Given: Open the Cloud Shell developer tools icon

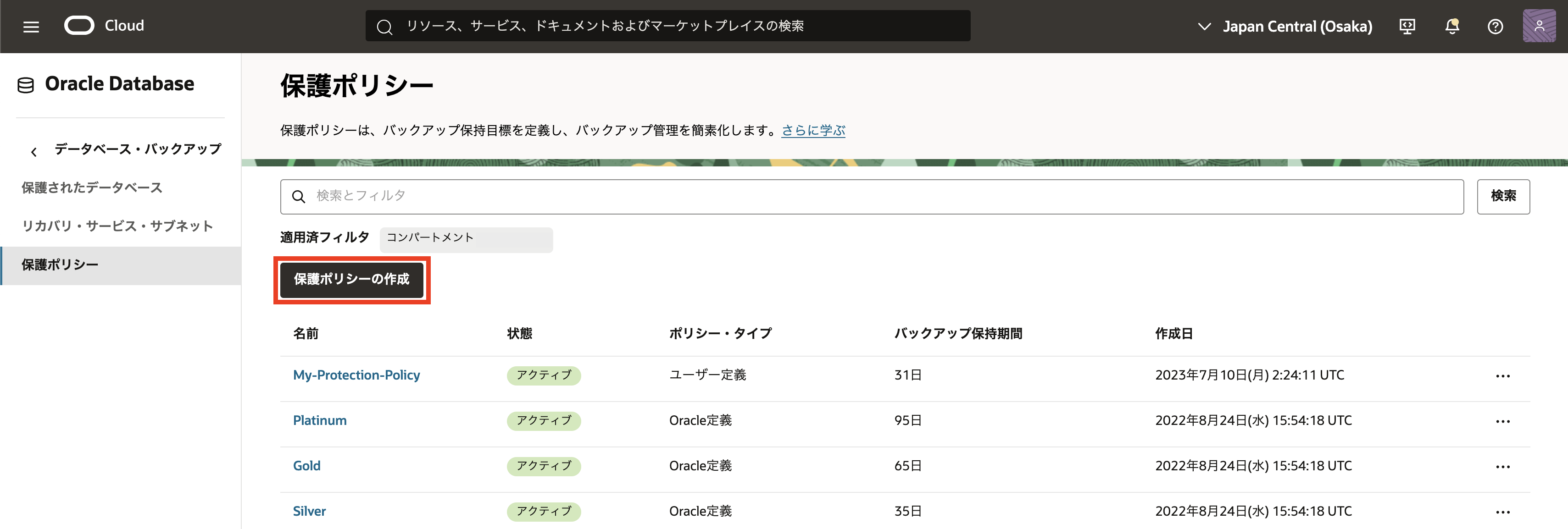Looking at the screenshot, I should (x=1407, y=26).
